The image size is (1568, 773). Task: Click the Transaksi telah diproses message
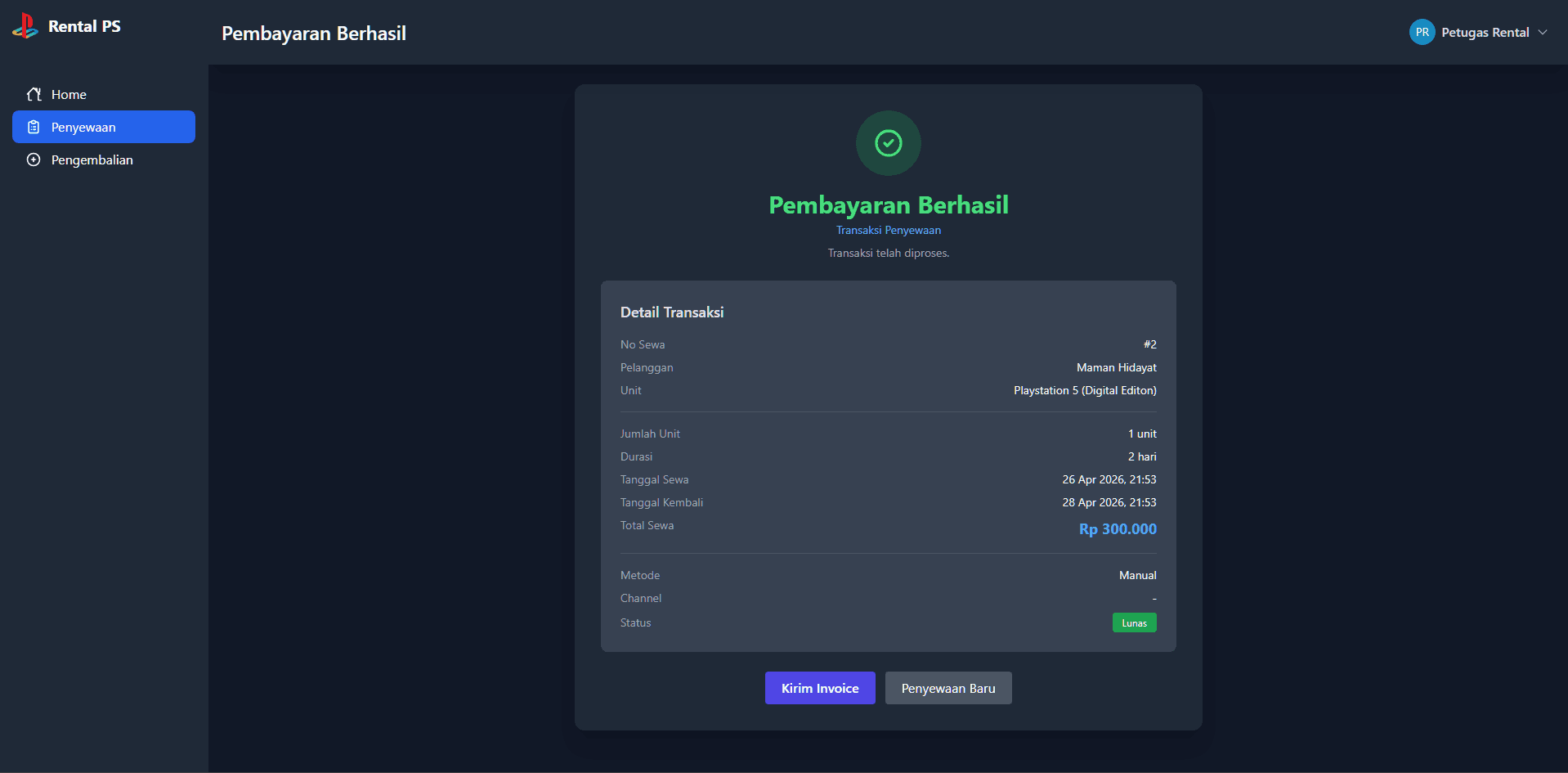click(889, 253)
